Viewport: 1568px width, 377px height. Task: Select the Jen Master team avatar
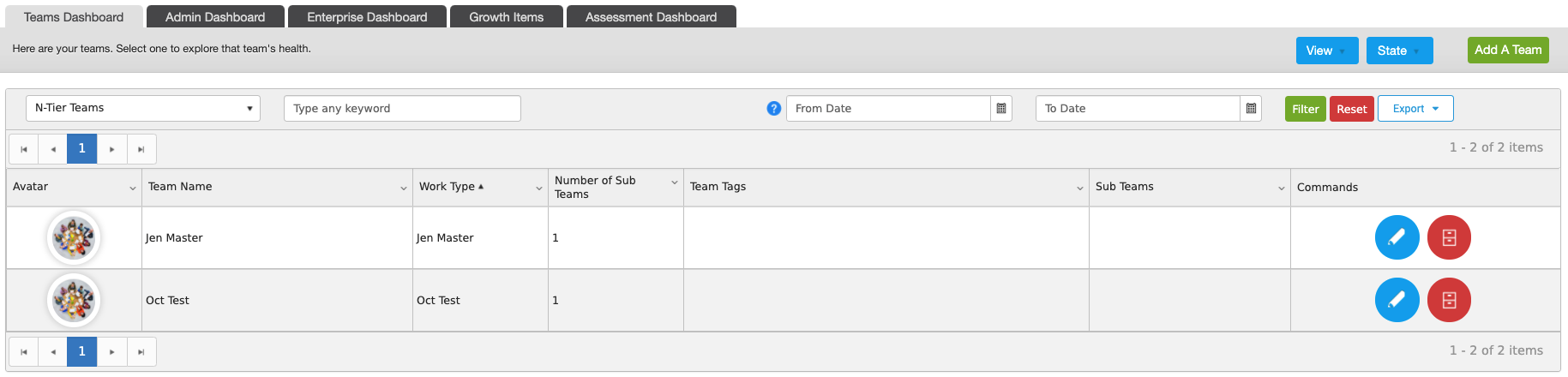pyautogui.click(x=74, y=237)
